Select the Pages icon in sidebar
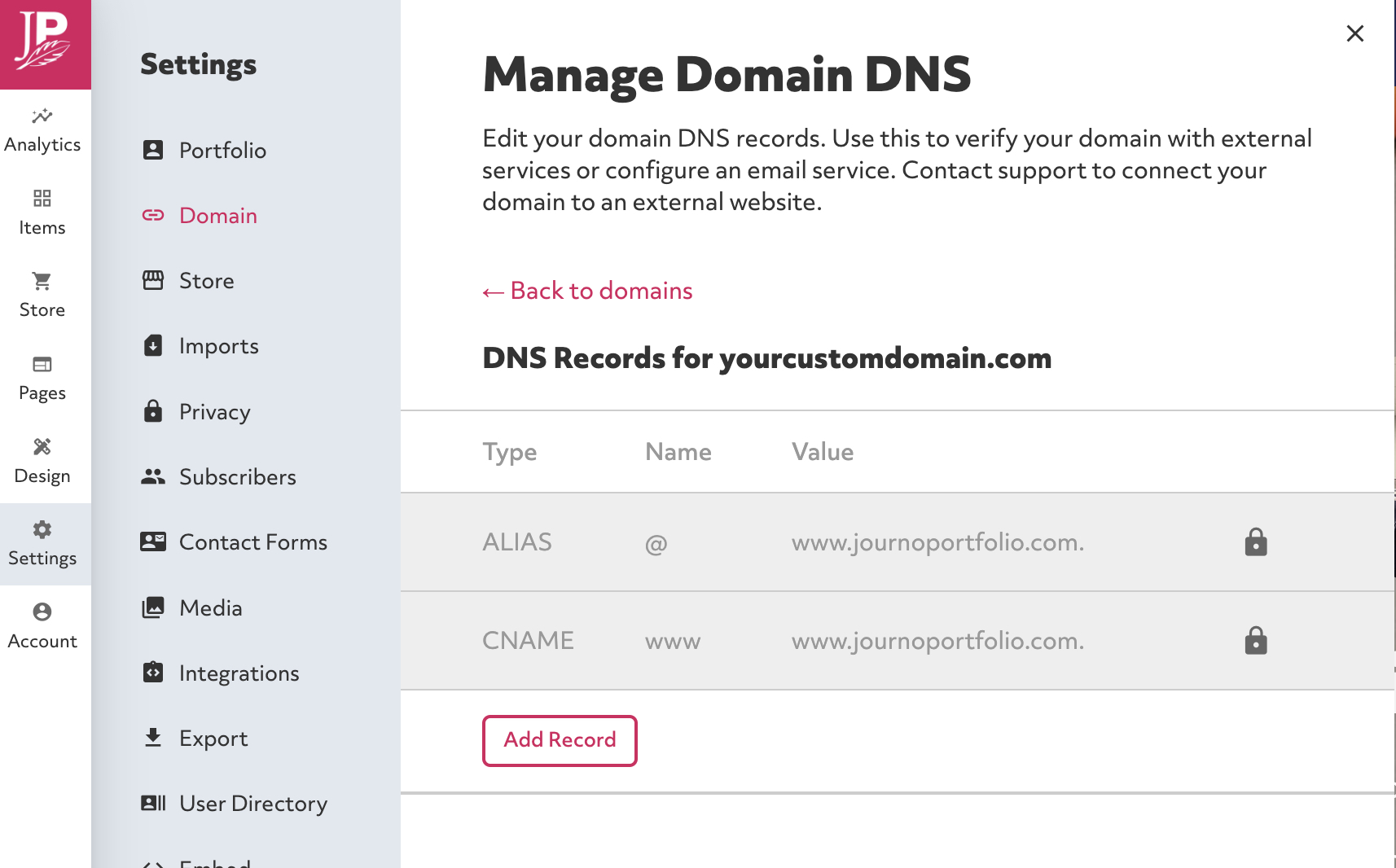 pyautogui.click(x=42, y=377)
